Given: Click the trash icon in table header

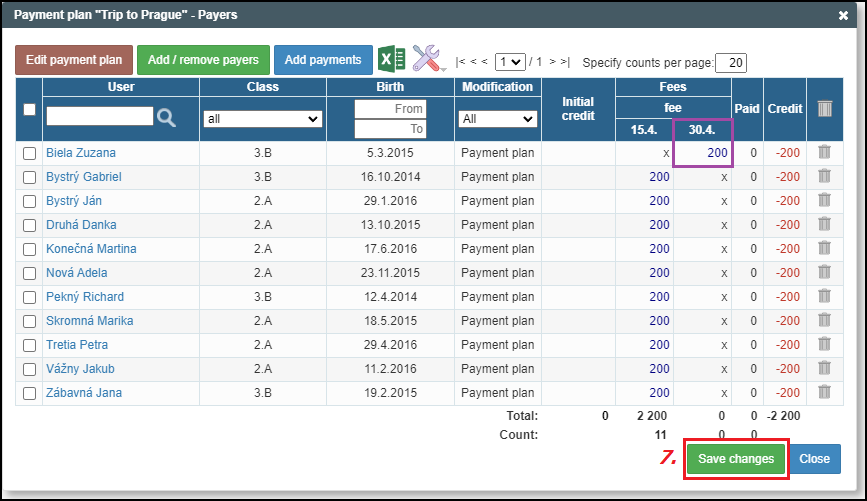Looking at the screenshot, I should [x=824, y=108].
